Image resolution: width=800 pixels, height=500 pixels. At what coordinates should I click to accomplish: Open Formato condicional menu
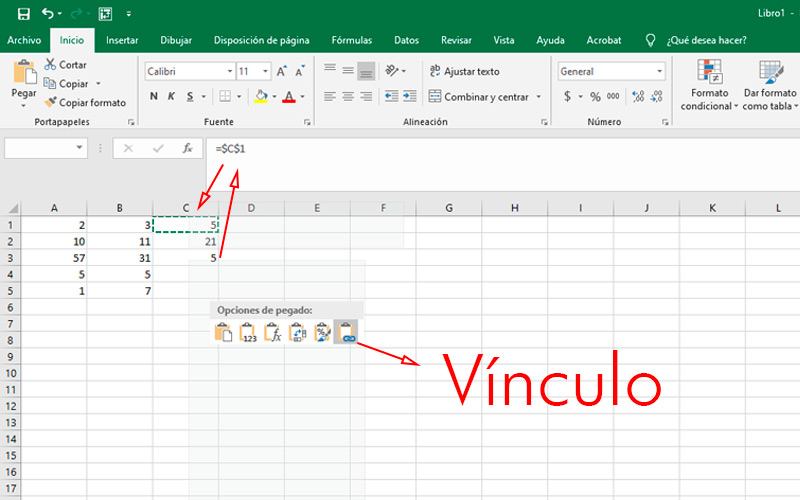coord(710,85)
